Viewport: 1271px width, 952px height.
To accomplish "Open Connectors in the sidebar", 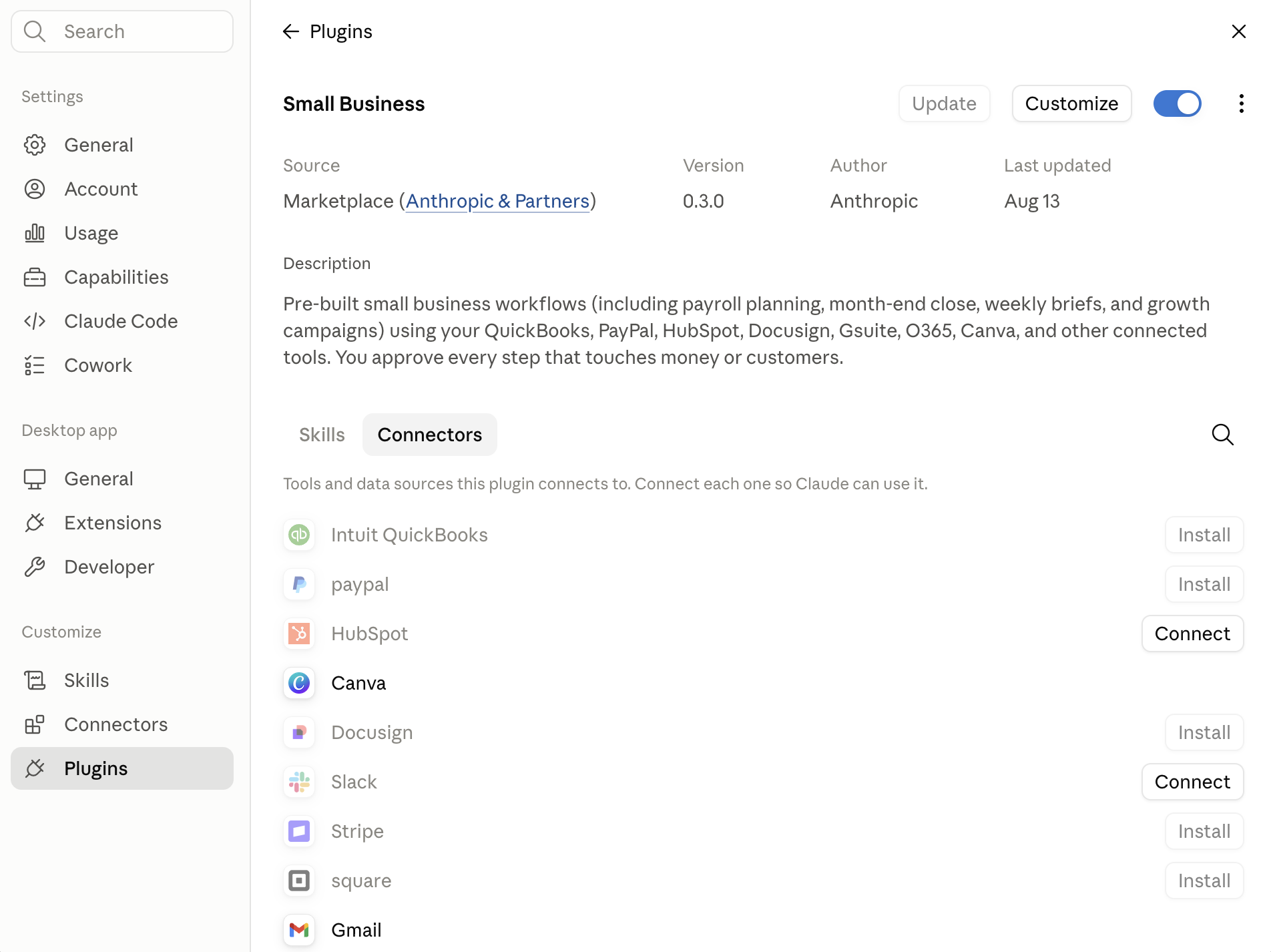I will coord(122,724).
